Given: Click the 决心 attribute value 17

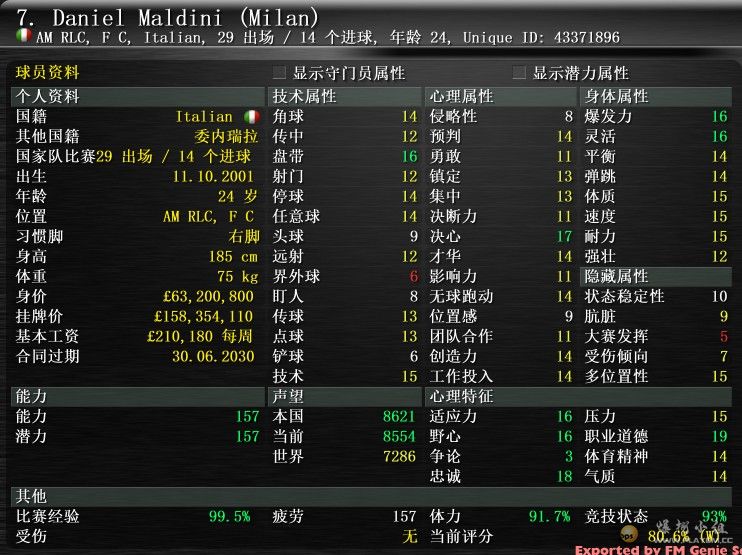Looking at the screenshot, I should tap(564, 237).
